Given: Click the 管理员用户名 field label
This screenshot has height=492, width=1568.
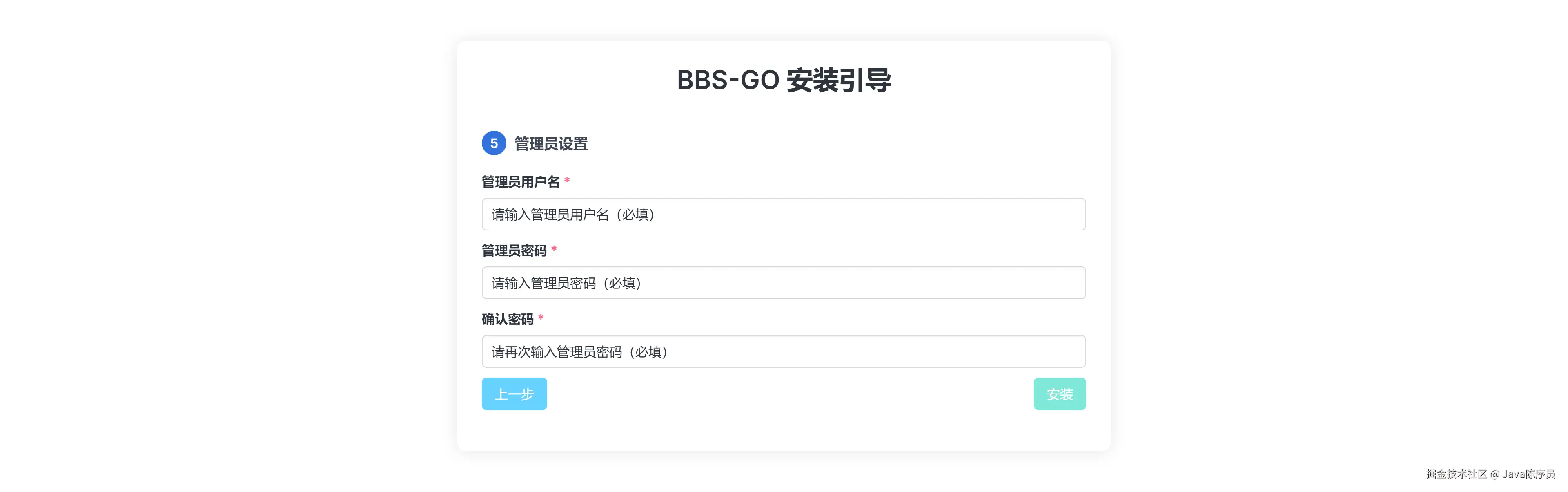Looking at the screenshot, I should [521, 182].
